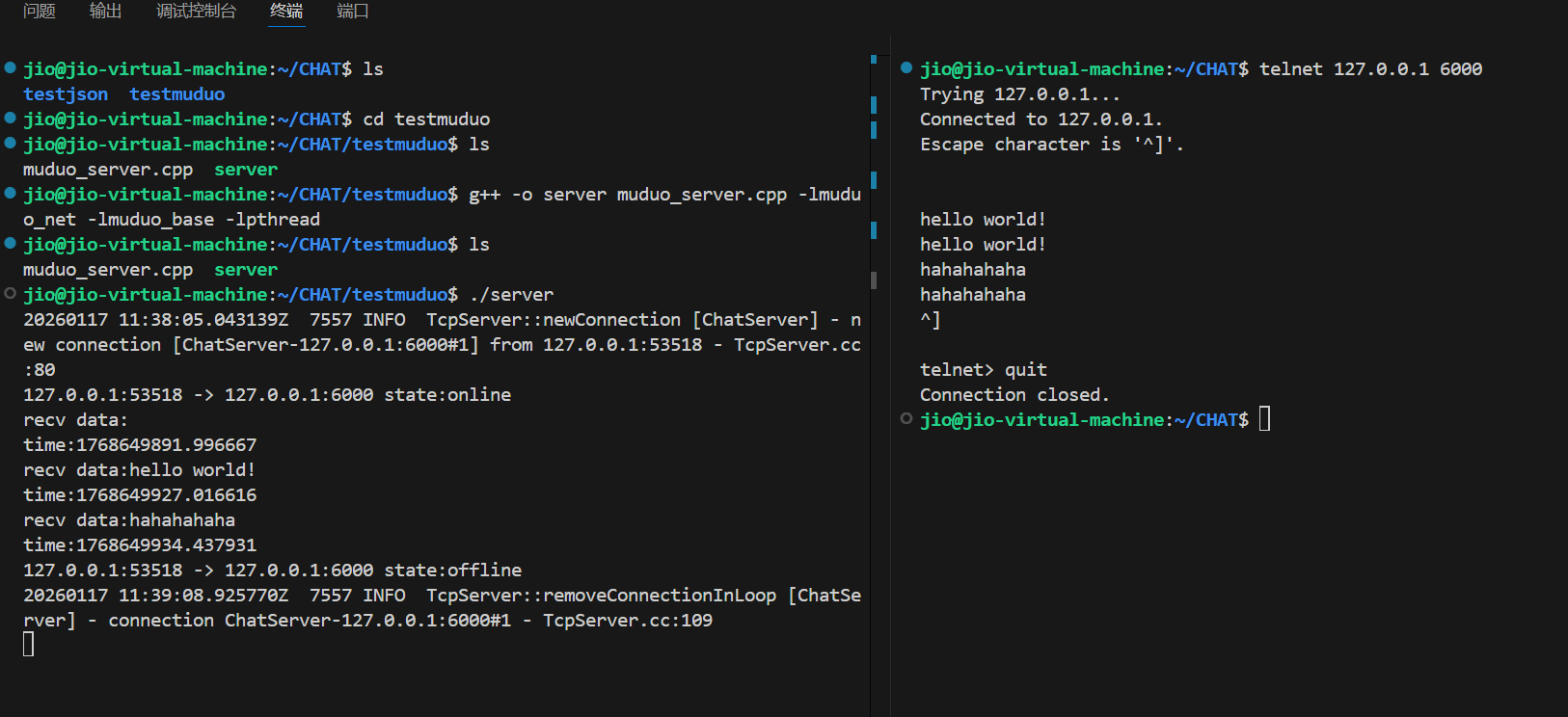
Task: Click the dot beside the first ls command
Action: point(10,67)
